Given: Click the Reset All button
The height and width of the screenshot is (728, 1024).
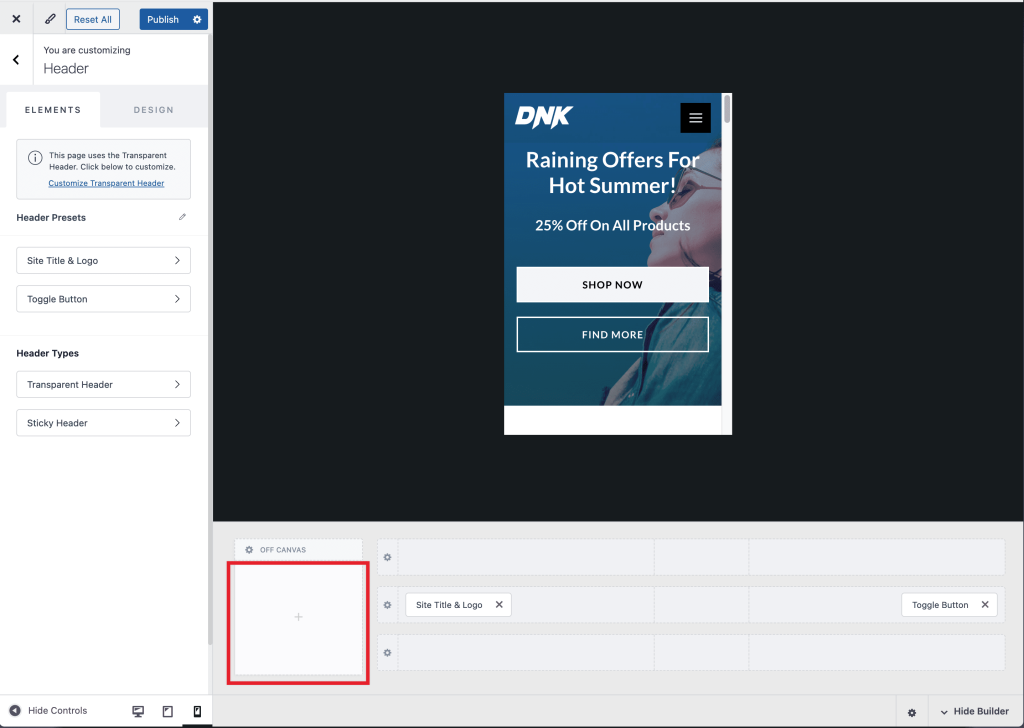Looking at the screenshot, I should point(93,19).
